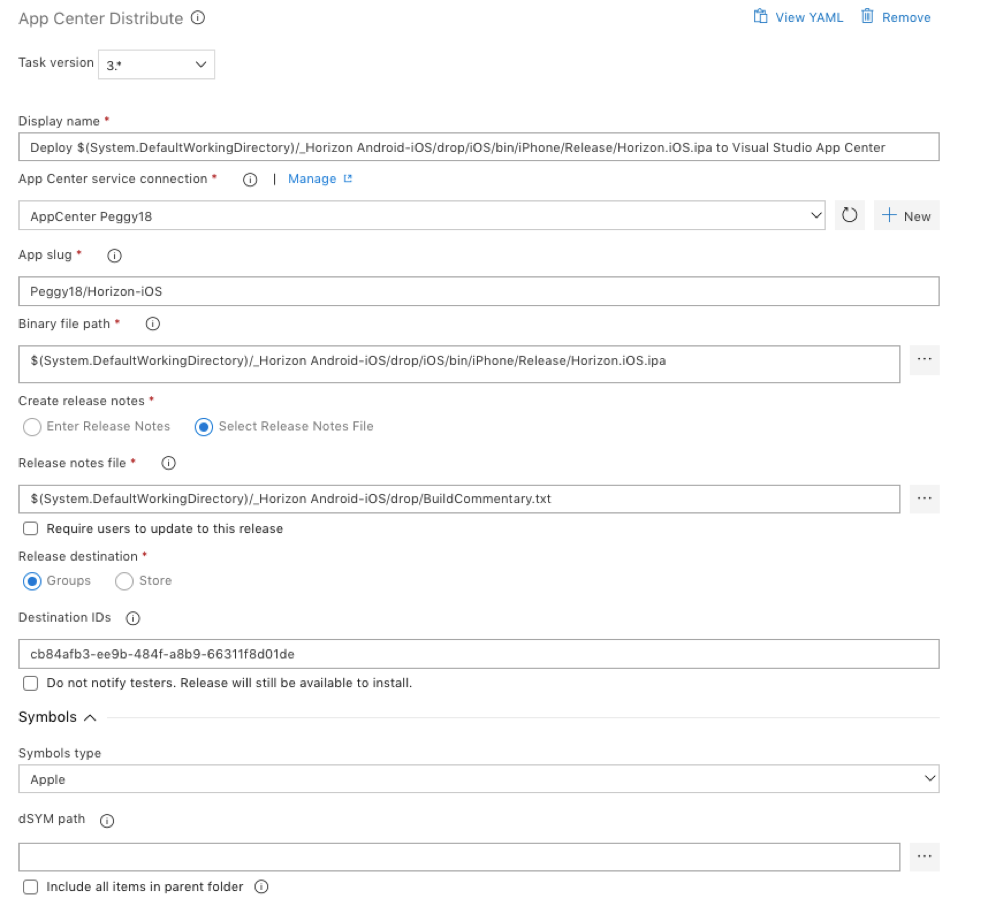Screen dimensions: 987x904
Task: Show info for dSYM path
Action: point(107,821)
